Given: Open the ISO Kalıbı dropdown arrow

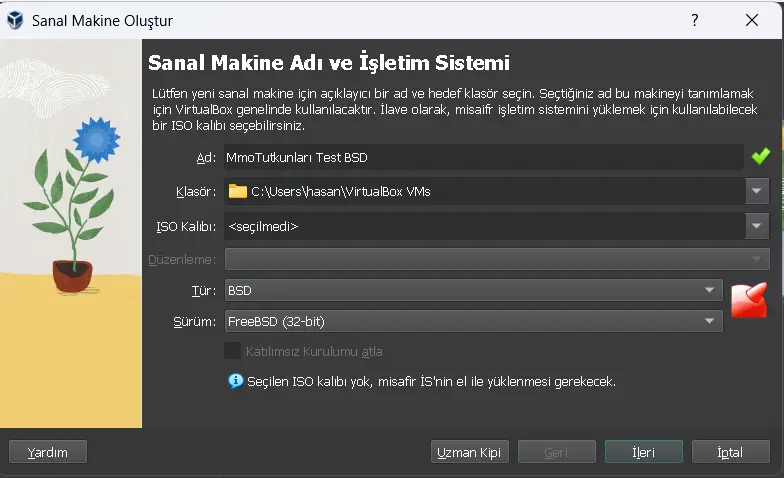Looking at the screenshot, I should [756, 226].
